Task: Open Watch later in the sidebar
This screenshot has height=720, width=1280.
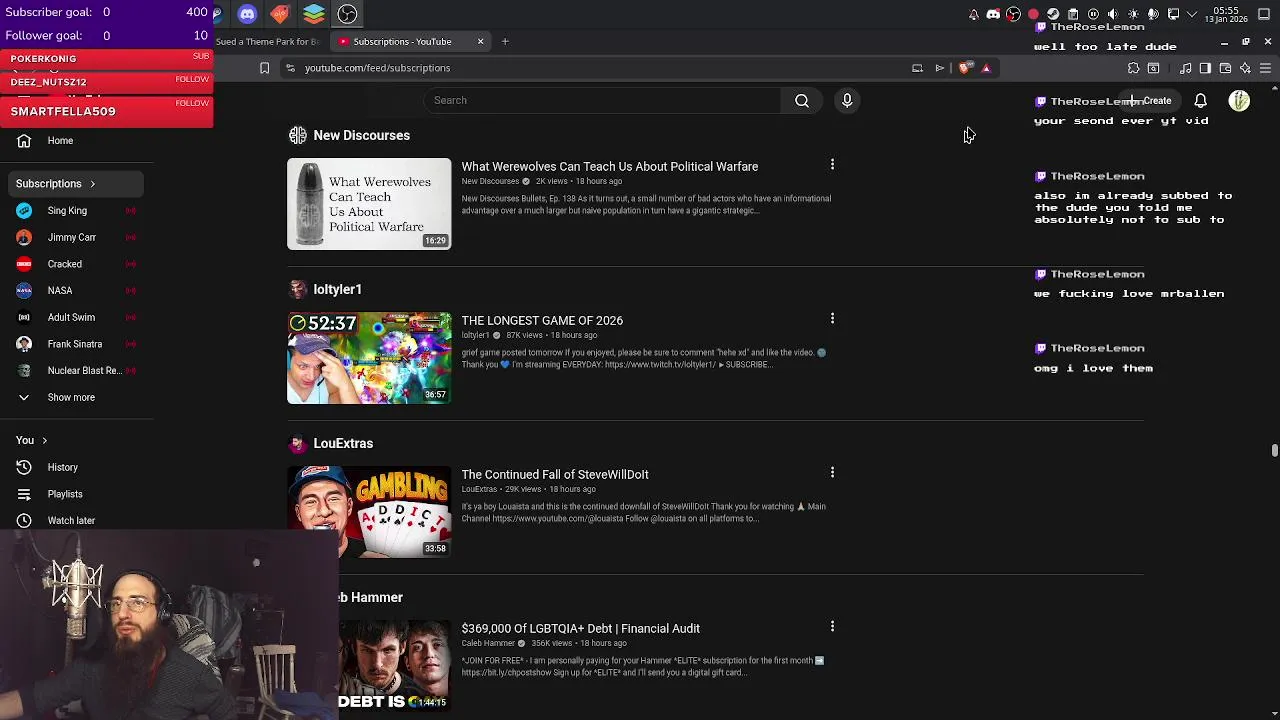Action: (x=71, y=520)
